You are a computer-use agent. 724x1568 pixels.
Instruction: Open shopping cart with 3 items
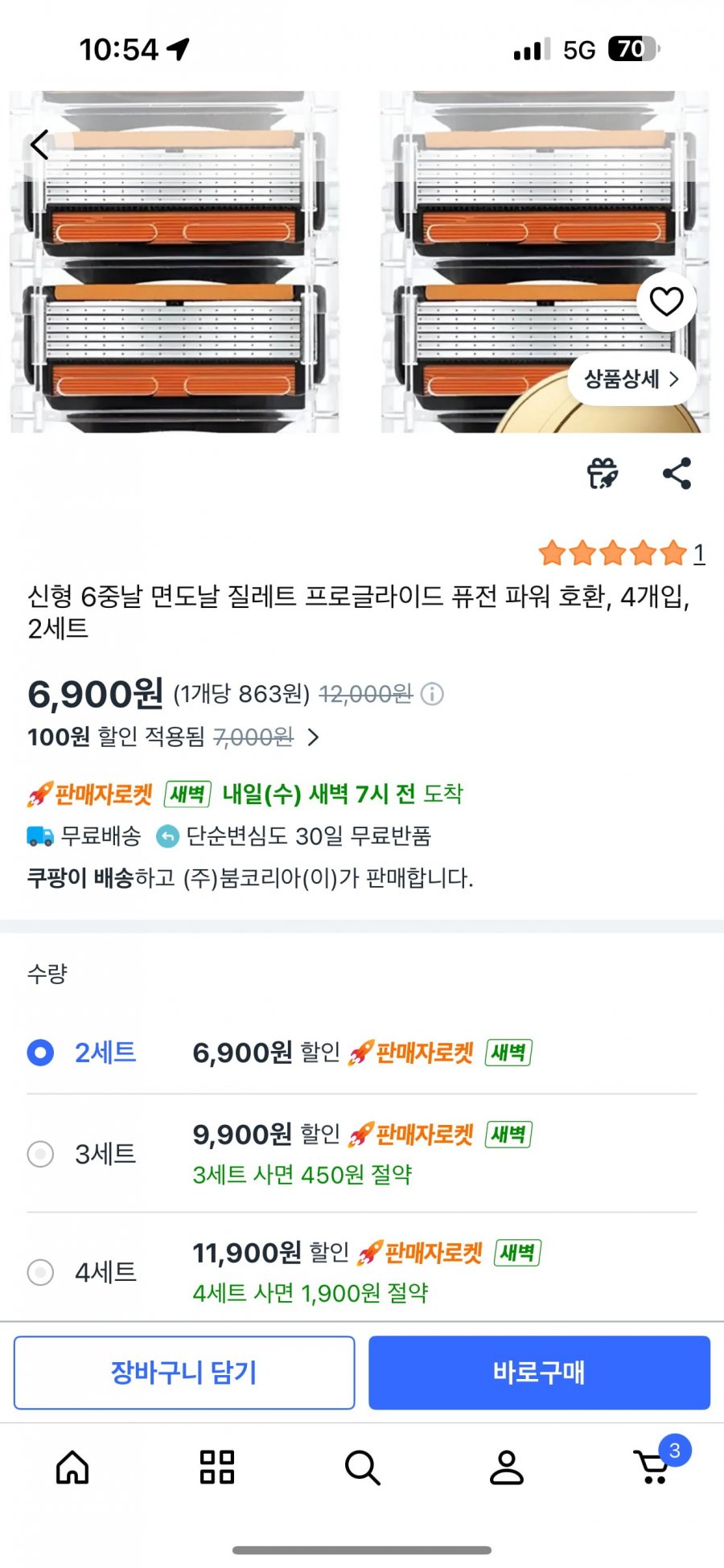653,1467
